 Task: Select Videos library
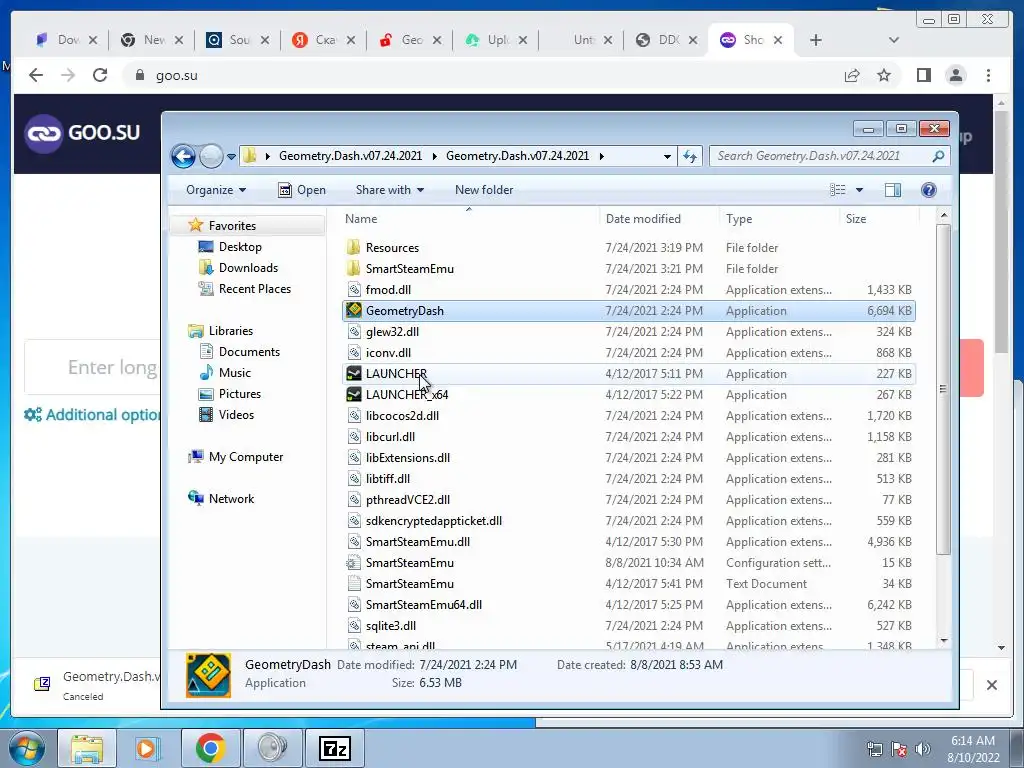236,415
